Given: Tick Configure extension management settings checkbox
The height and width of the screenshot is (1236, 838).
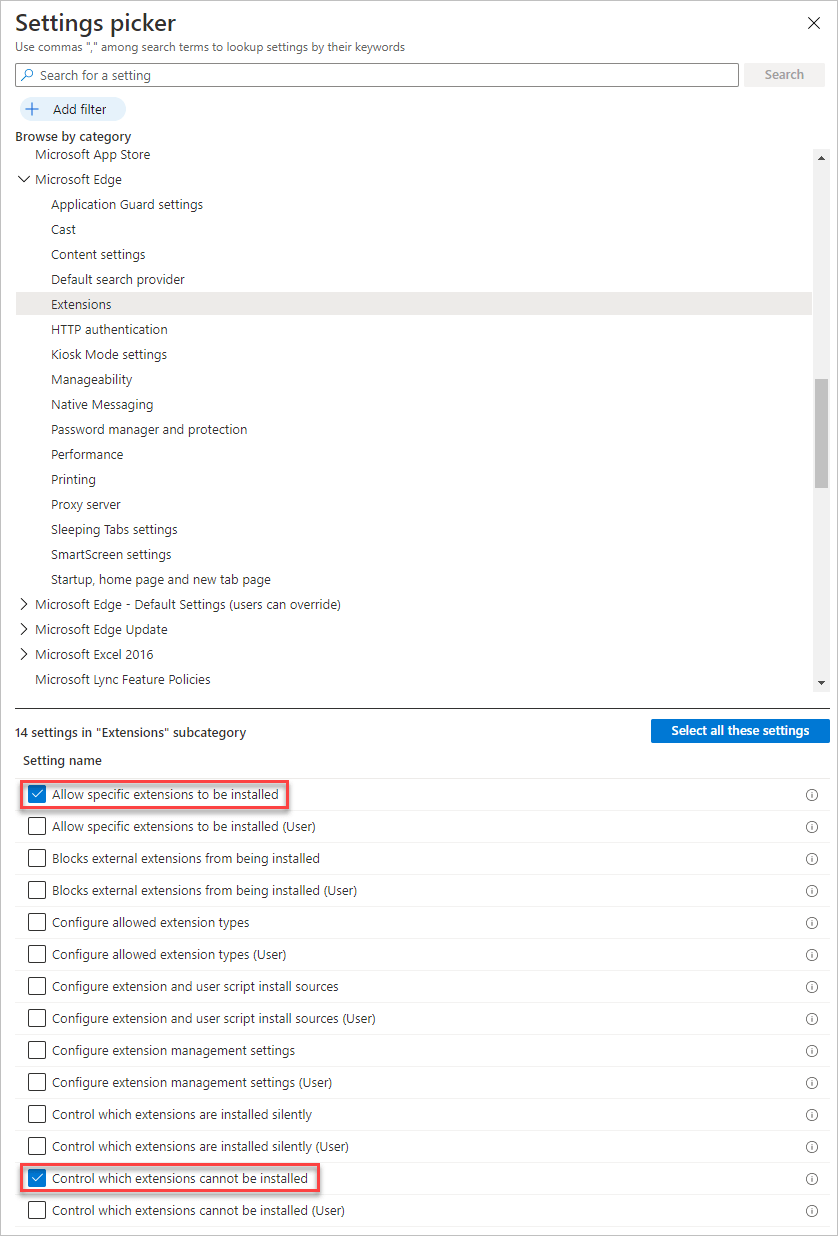Looking at the screenshot, I should point(37,1050).
